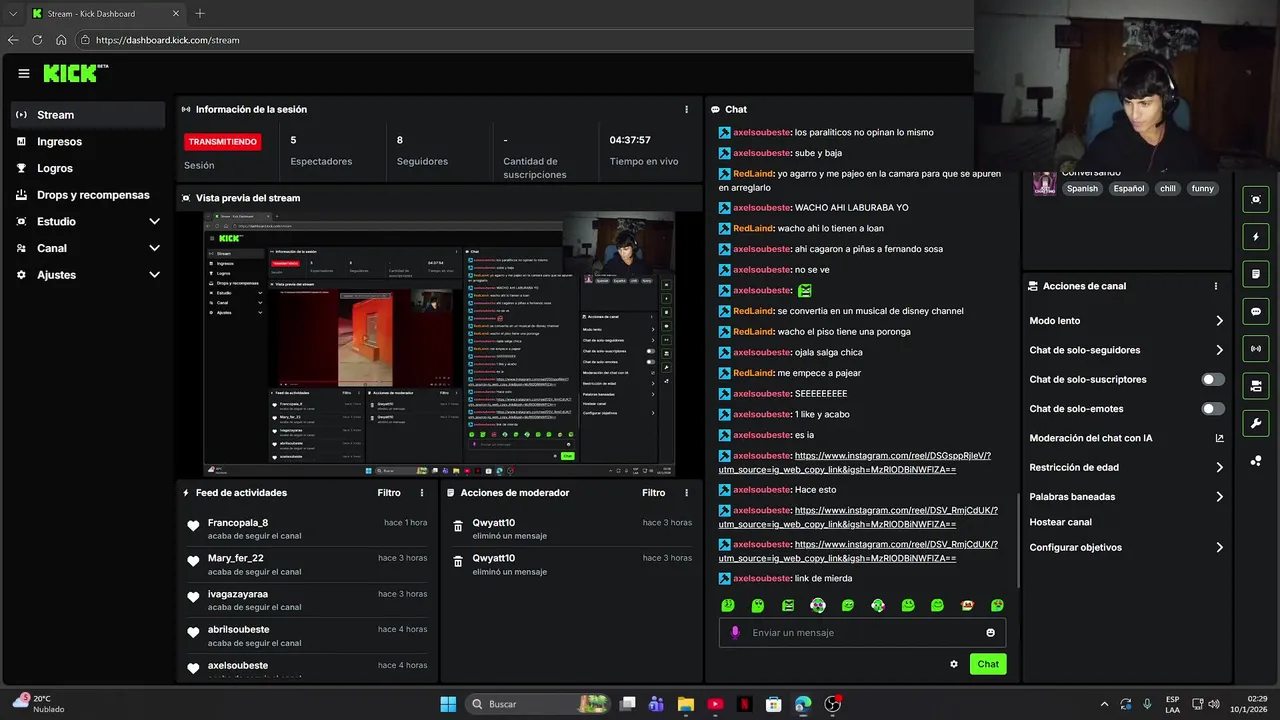Open the hamburger menu beside the KICK logo
Image resolution: width=1280 pixels, height=720 pixels.
(x=24, y=73)
